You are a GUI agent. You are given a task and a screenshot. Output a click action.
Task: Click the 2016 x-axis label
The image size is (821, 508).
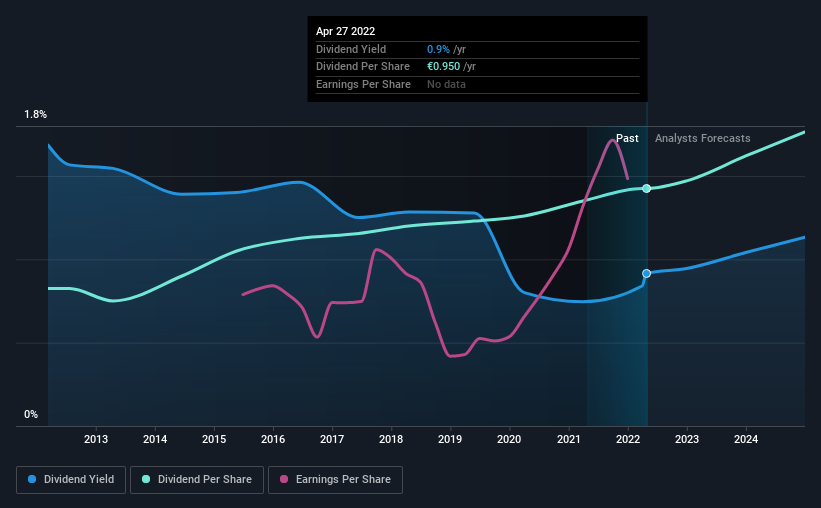pos(273,439)
